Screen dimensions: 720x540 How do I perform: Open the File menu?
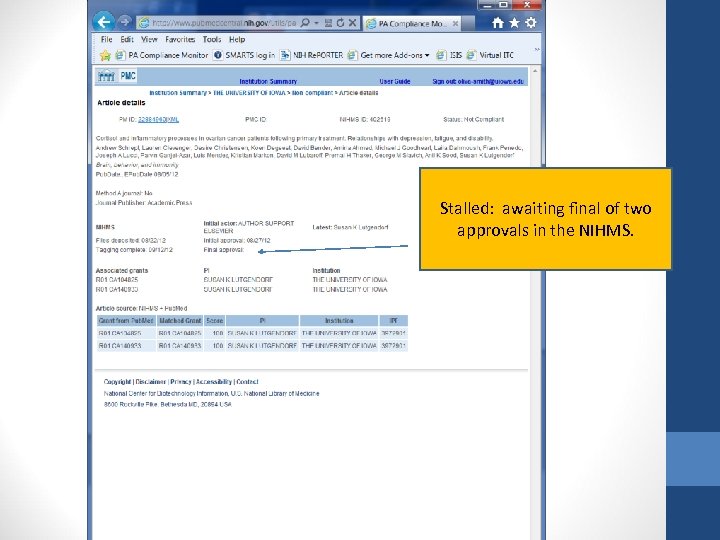(106, 39)
